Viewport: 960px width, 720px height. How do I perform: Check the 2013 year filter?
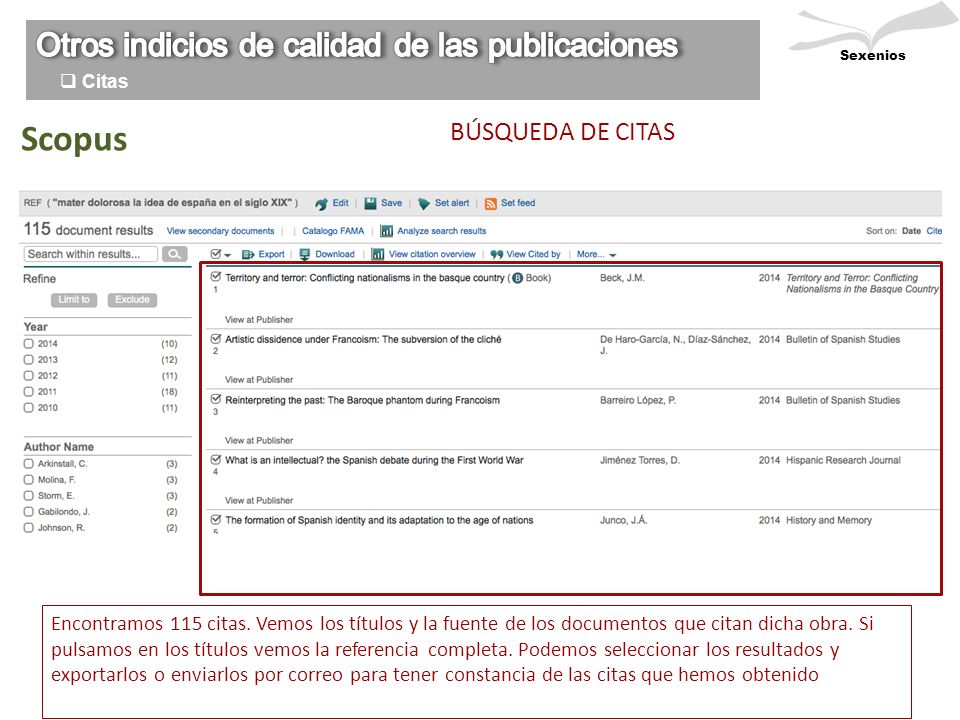29,359
